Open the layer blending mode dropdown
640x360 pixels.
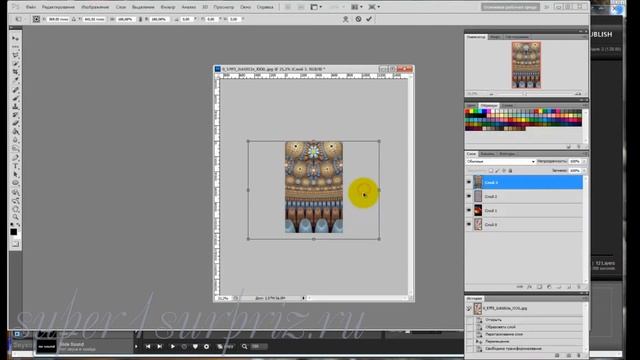pos(500,162)
